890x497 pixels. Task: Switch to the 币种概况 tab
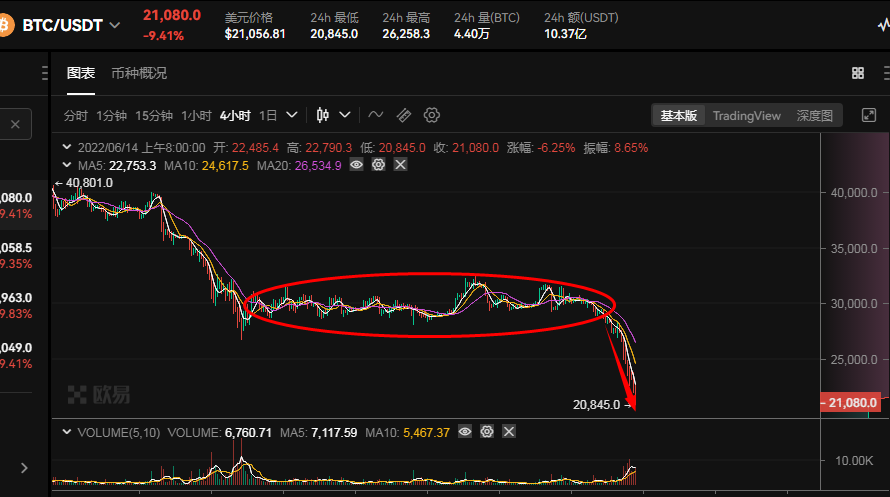pos(139,73)
